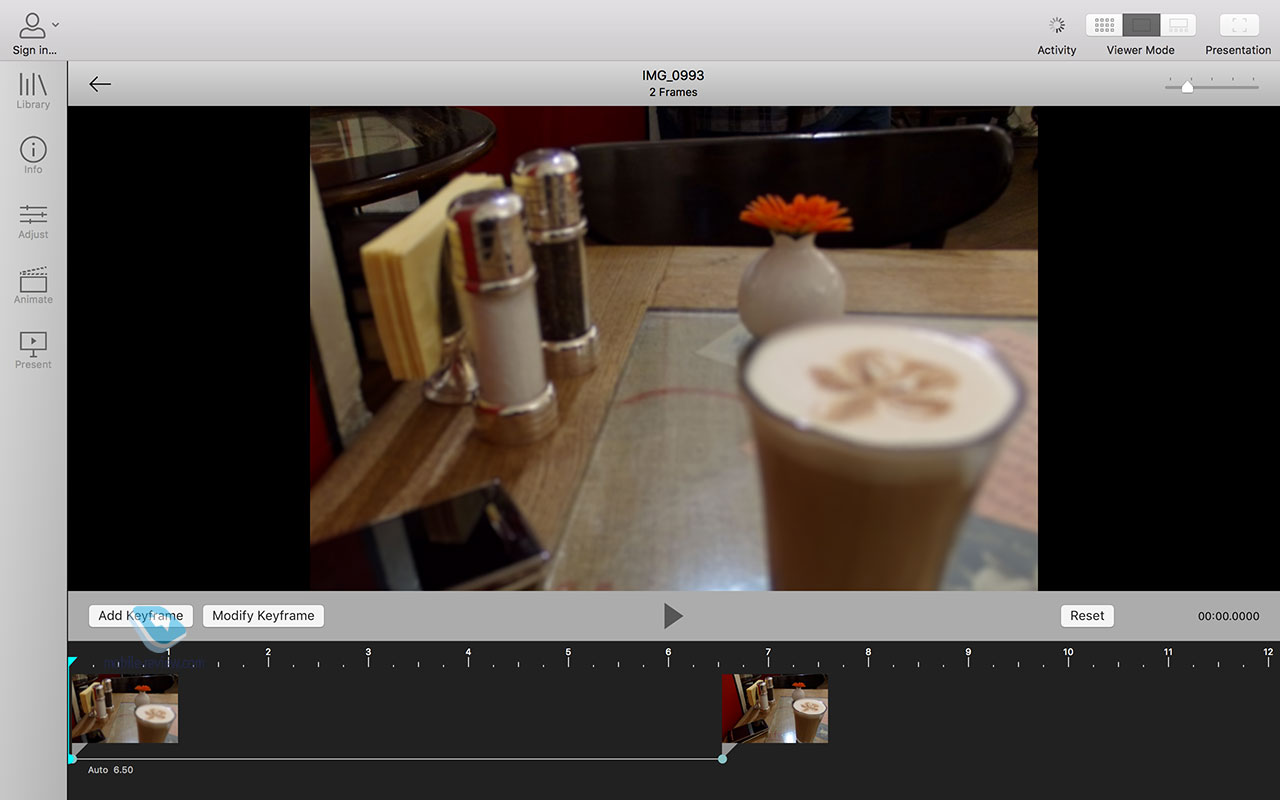The height and width of the screenshot is (800, 1280).
Task: Play the animation
Action: [x=673, y=616]
